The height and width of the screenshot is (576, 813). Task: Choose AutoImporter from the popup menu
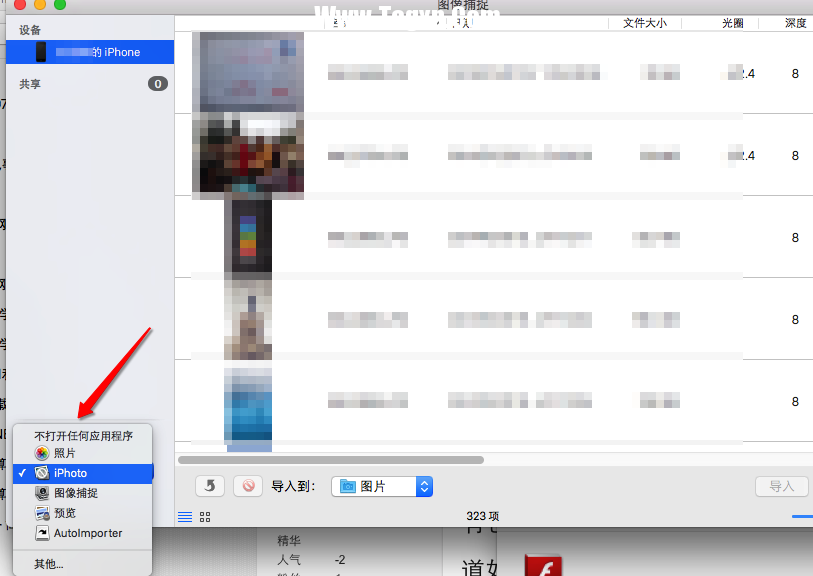point(83,533)
